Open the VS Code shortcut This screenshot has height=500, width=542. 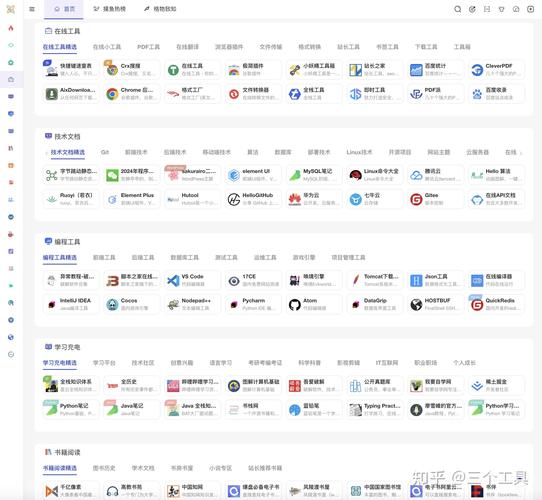pos(192,280)
